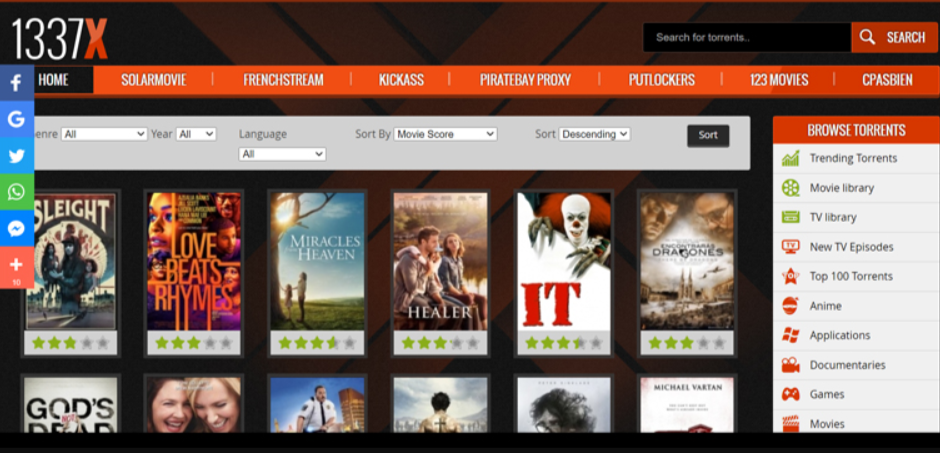Open the Top 100 Torrents link

pyautogui.click(x=851, y=276)
